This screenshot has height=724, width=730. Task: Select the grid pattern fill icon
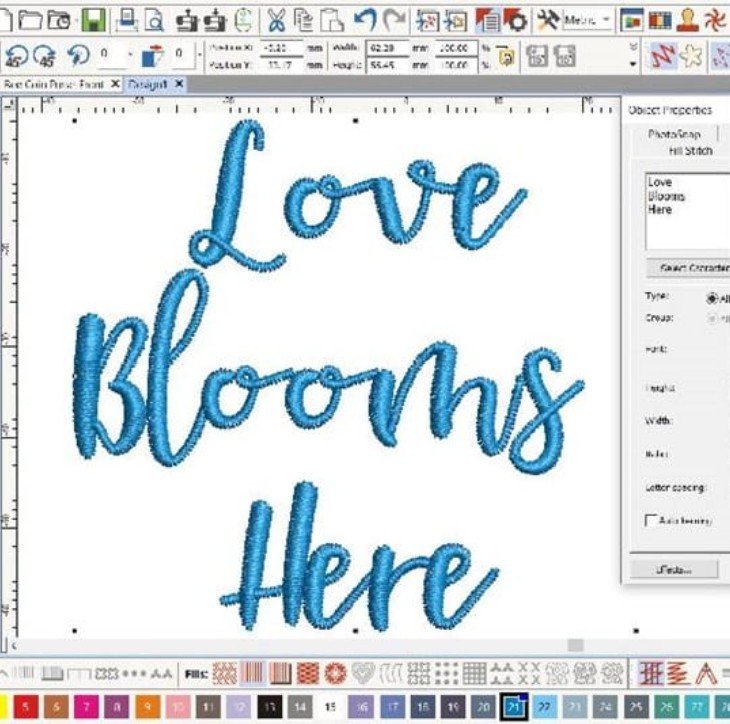(x=474, y=673)
